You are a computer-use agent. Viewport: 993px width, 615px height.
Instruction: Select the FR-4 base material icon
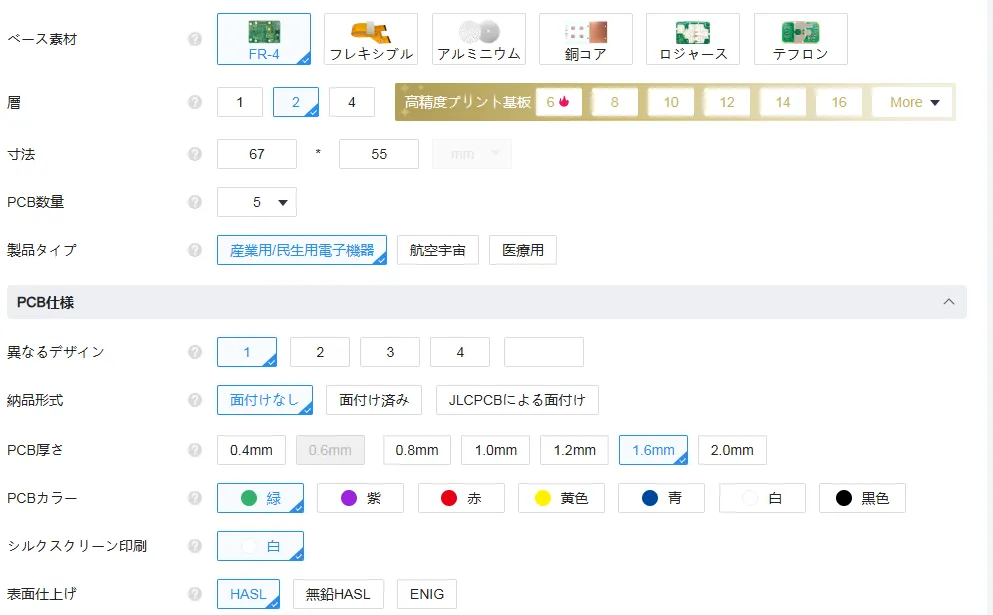(264, 32)
